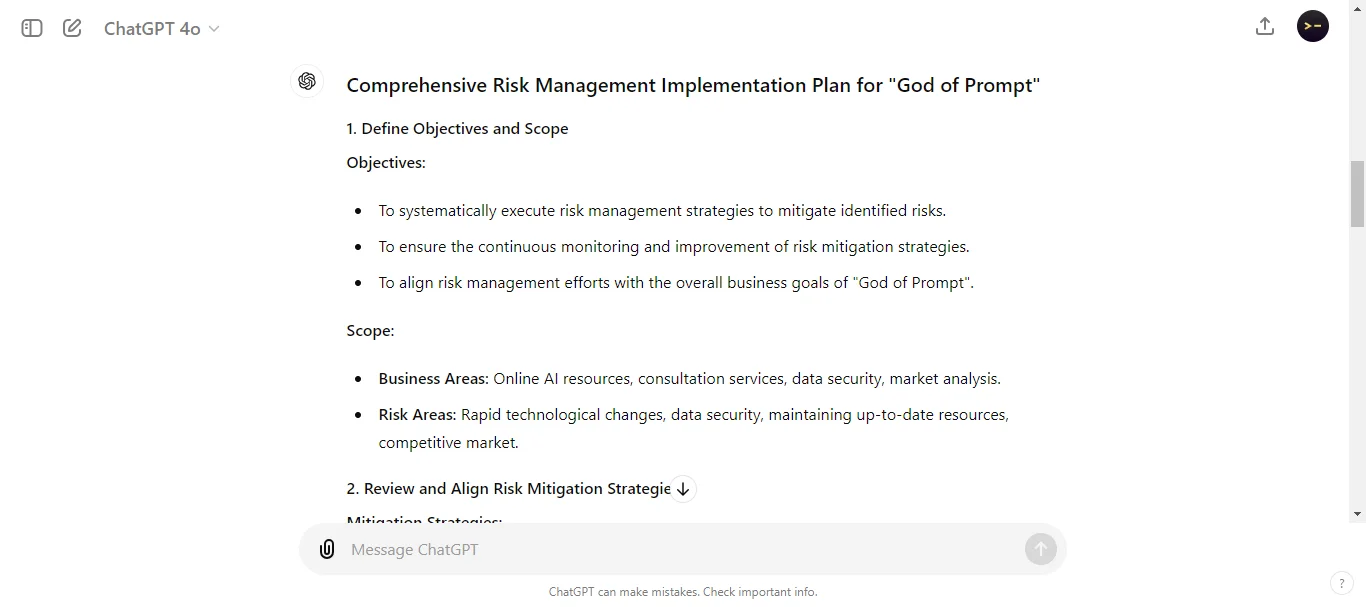Image resolution: width=1366 pixels, height=607 pixels.
Task: Toggle the sidebar panel open
Action: tap(31, 28)
